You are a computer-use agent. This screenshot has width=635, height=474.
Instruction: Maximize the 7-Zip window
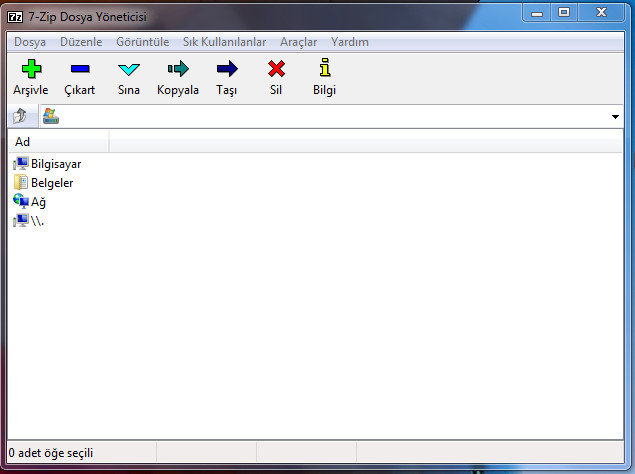[x=564, y=13]
